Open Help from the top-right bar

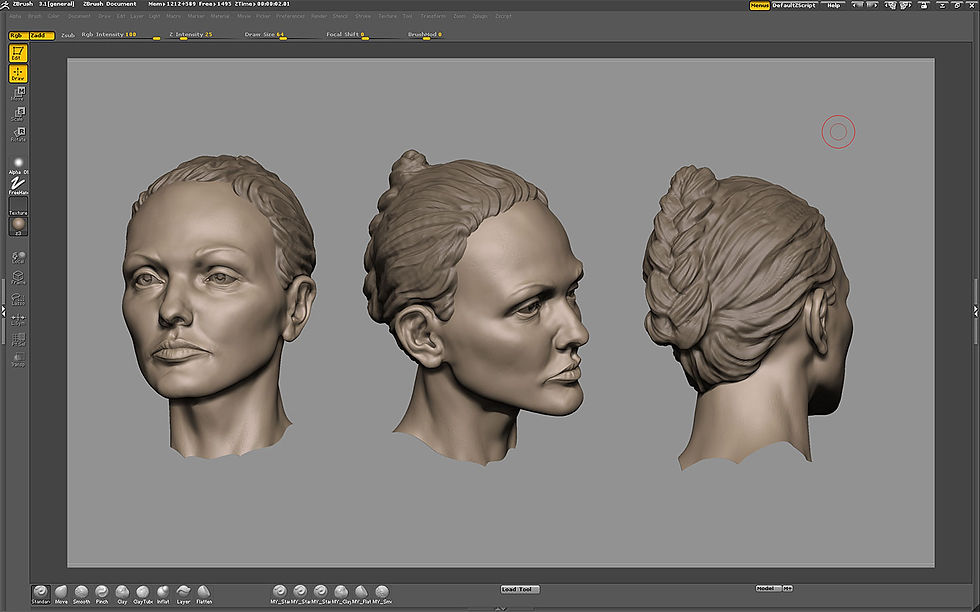pos(833,4)
